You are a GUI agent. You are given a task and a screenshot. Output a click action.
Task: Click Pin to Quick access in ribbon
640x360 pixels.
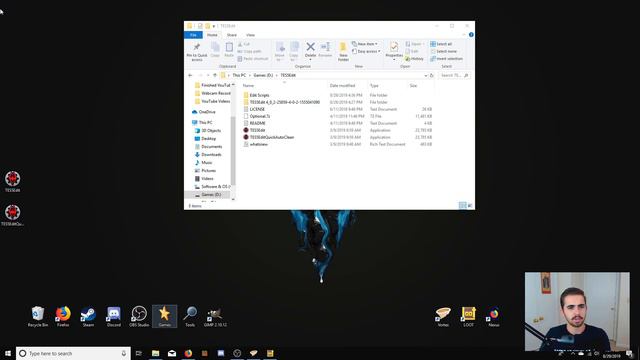(x=197, y=52)
